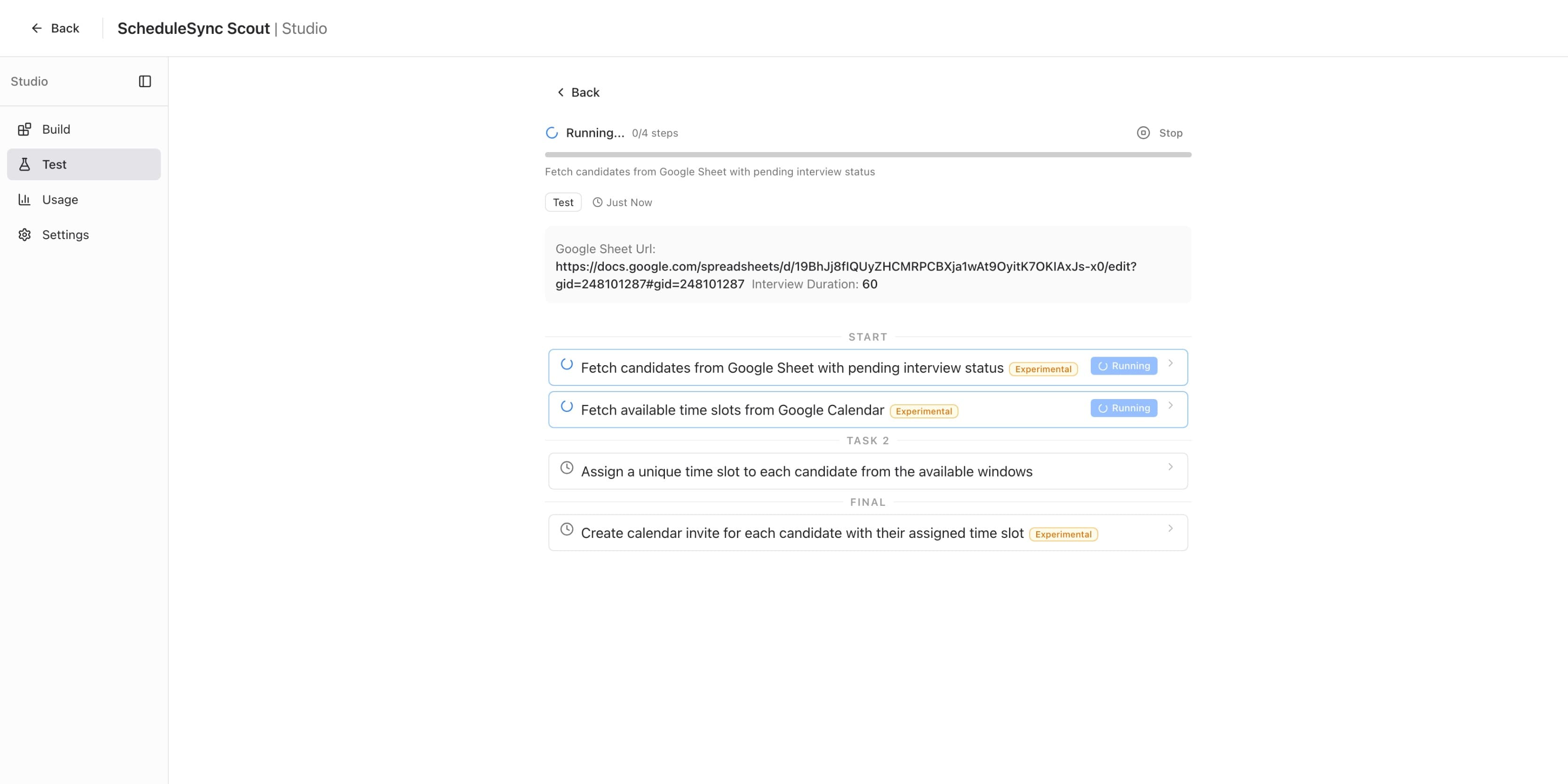Click the Test flask icon
The width and height of the screenshot is (1568, 784).
click(x=24, y=164)
